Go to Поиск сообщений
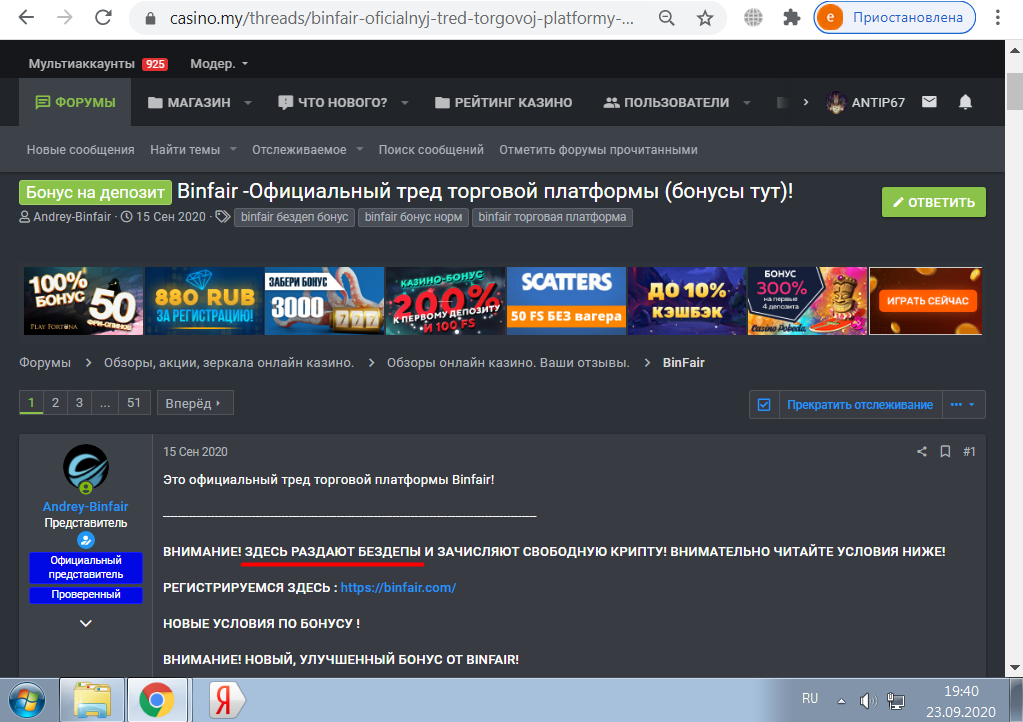Screen dimensions: 1023x722 pos(431,150)
